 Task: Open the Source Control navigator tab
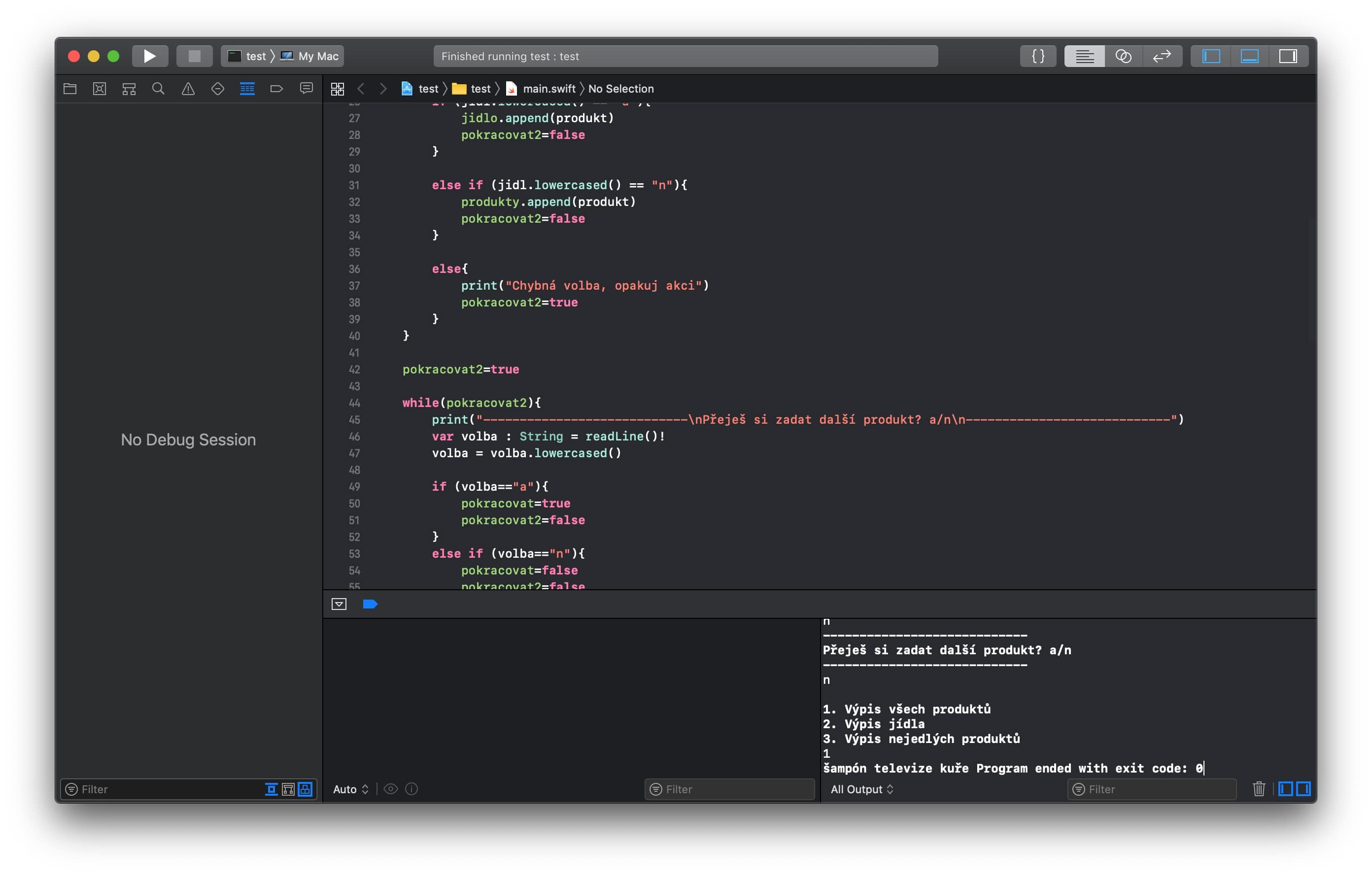[100, 88]
